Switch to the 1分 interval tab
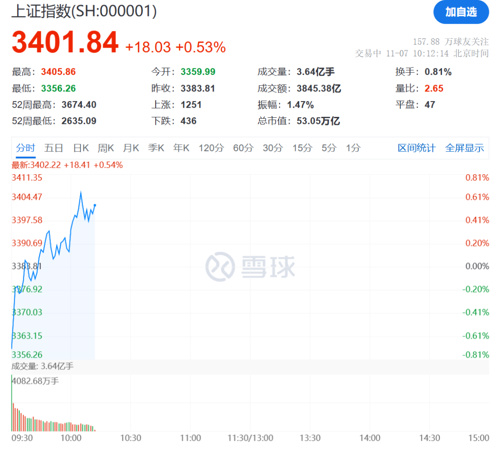Viewport: 500px width, 450px height. pyautogui.click(x=353, y=148)
